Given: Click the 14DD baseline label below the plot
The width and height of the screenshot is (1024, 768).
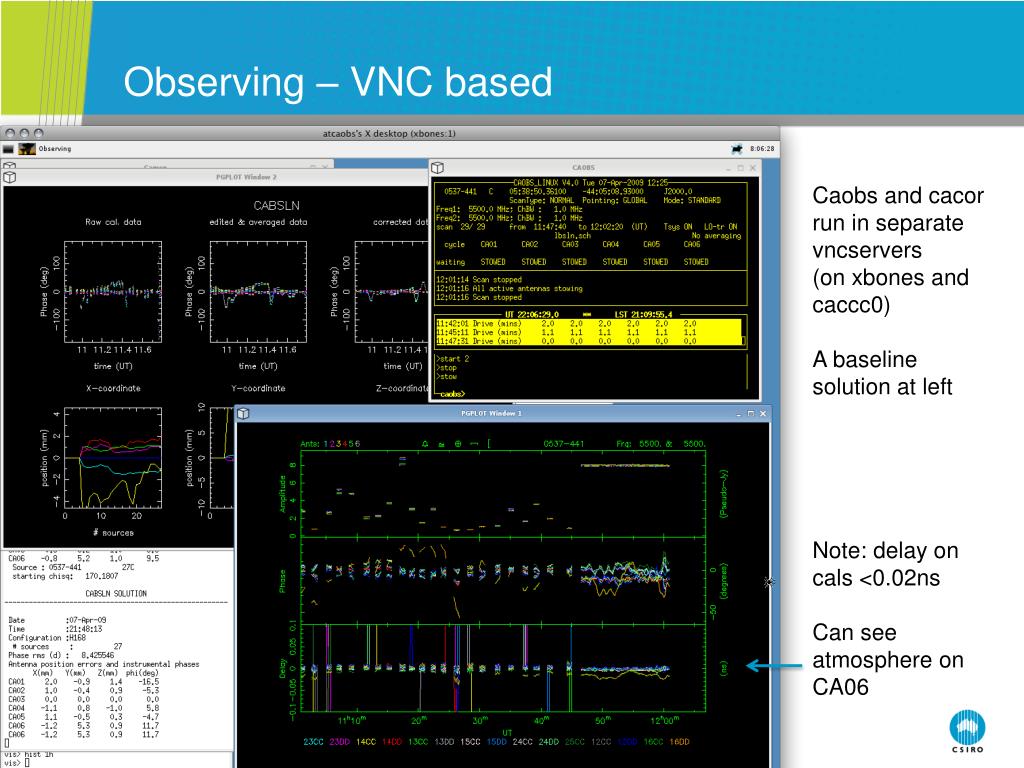Looking at the screenshot, I should pyautogui.click(x=392, y=742).
